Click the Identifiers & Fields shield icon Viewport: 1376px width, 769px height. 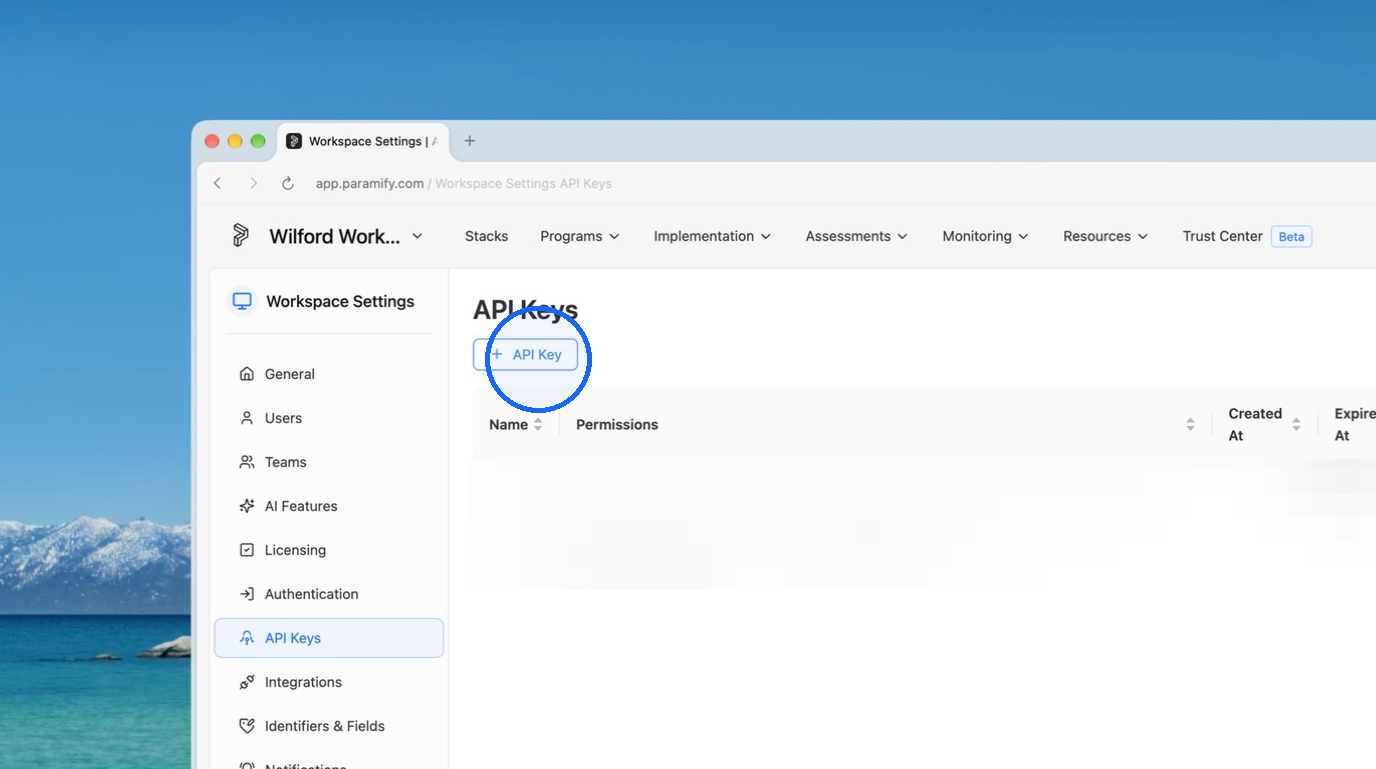click(247, 726)
